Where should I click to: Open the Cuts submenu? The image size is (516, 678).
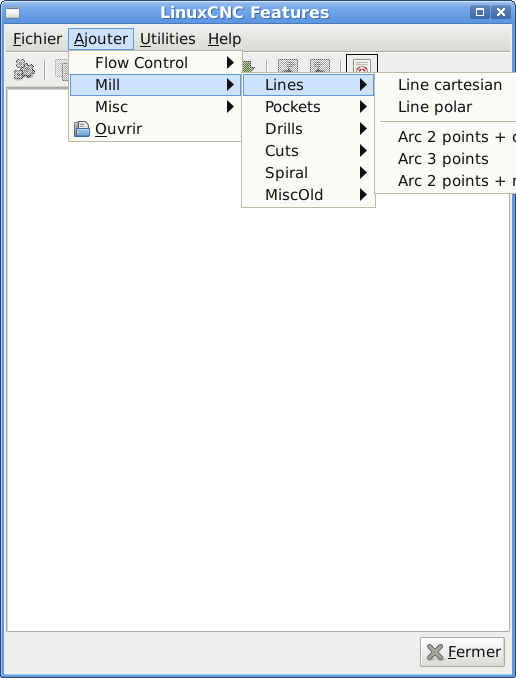point(308,151)
